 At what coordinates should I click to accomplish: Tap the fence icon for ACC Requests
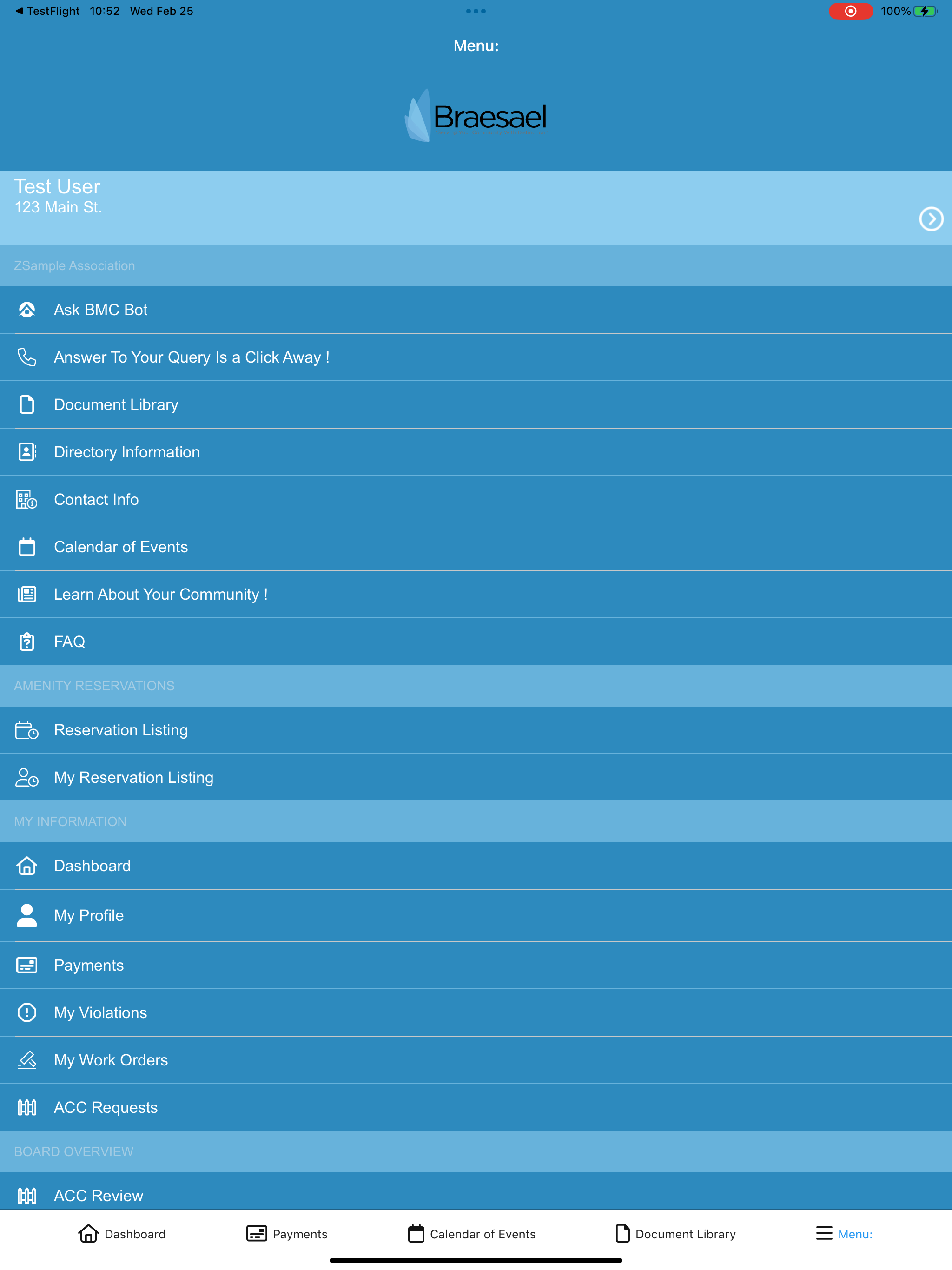coord(27,1107)
